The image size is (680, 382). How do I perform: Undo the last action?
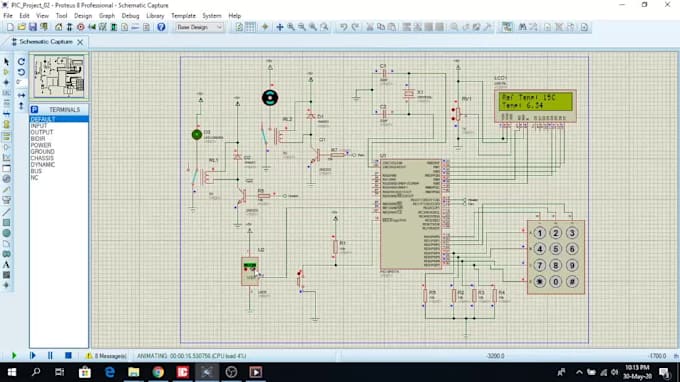343,27
